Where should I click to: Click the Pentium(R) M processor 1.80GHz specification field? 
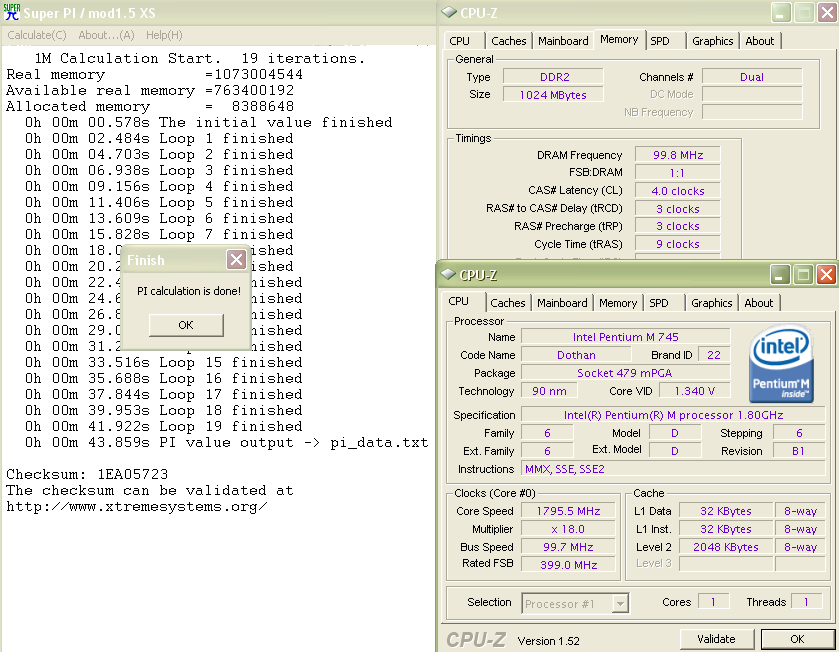673,415
